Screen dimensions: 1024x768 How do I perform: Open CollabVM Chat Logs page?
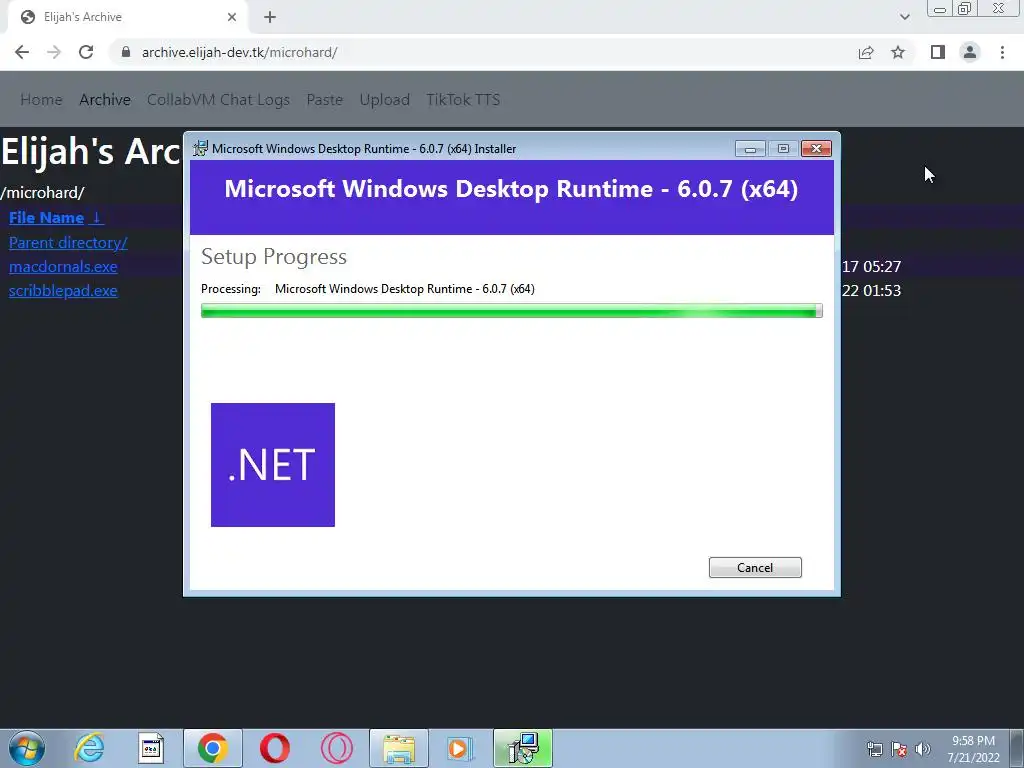coord(218,100)
